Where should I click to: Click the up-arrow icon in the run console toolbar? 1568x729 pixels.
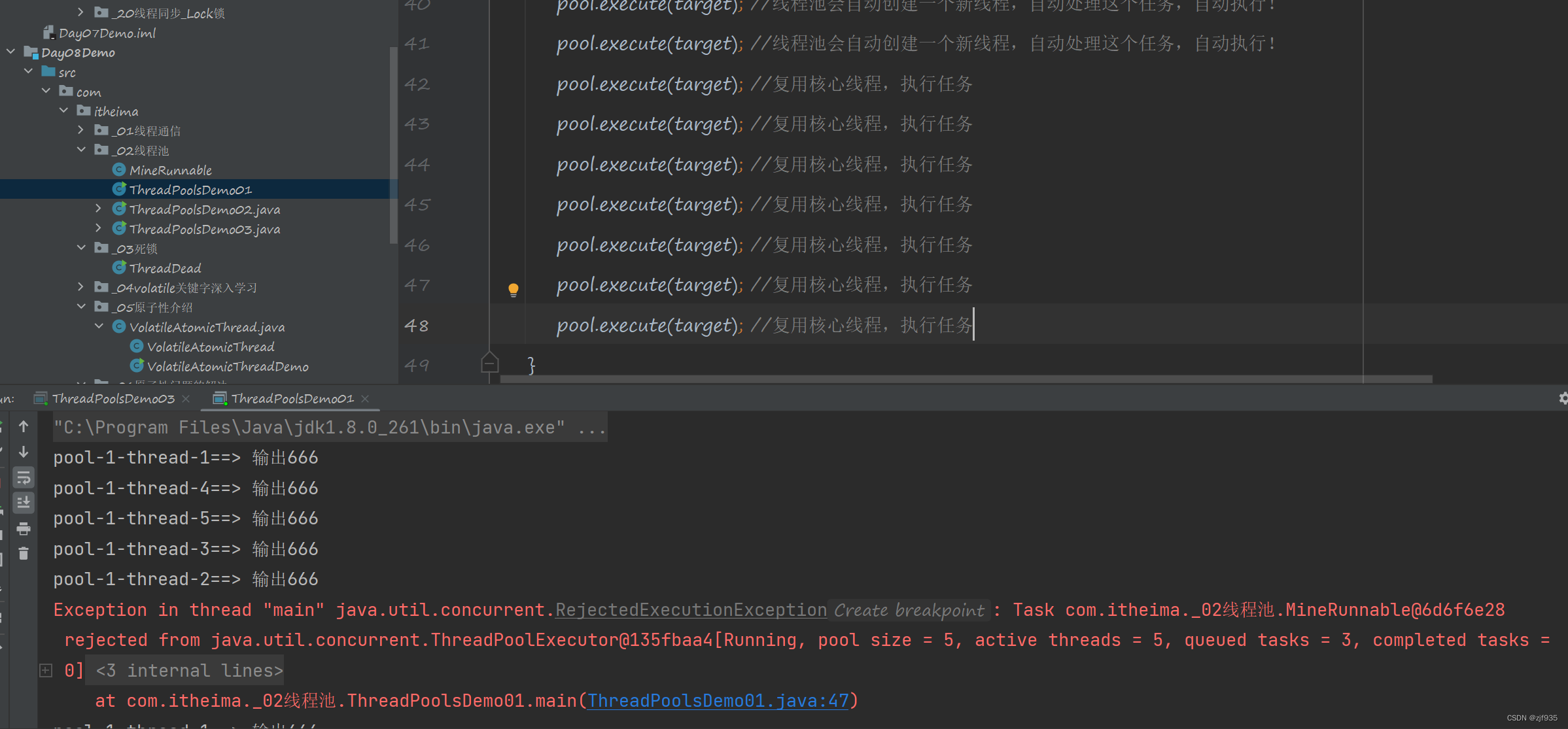pyautogui.click(x=24, y=427)
